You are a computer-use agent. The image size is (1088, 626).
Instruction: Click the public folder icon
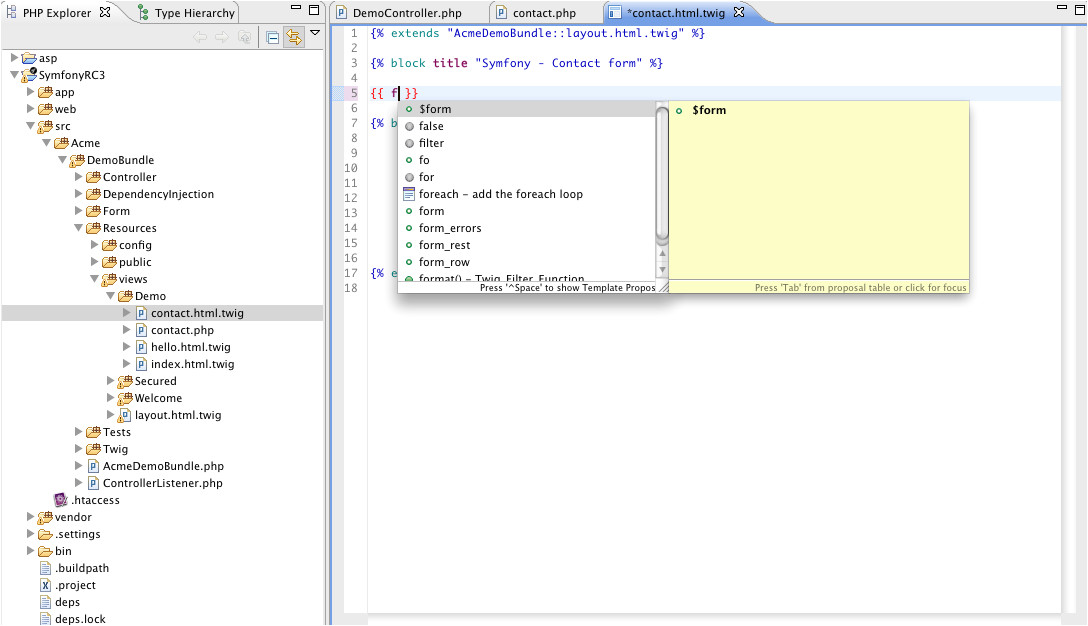pos(109,262)
